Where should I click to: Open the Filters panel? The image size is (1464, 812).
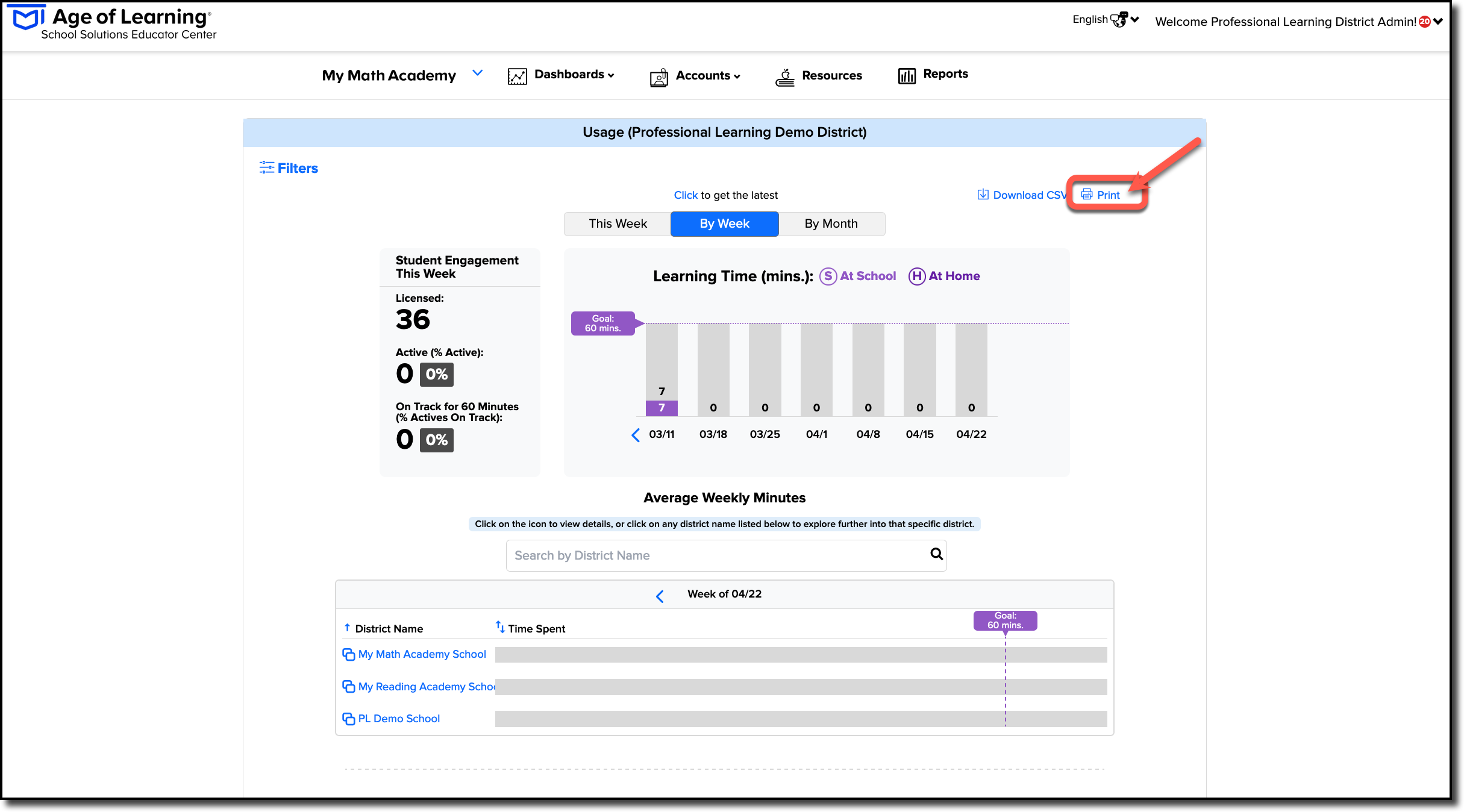(289, 168)
